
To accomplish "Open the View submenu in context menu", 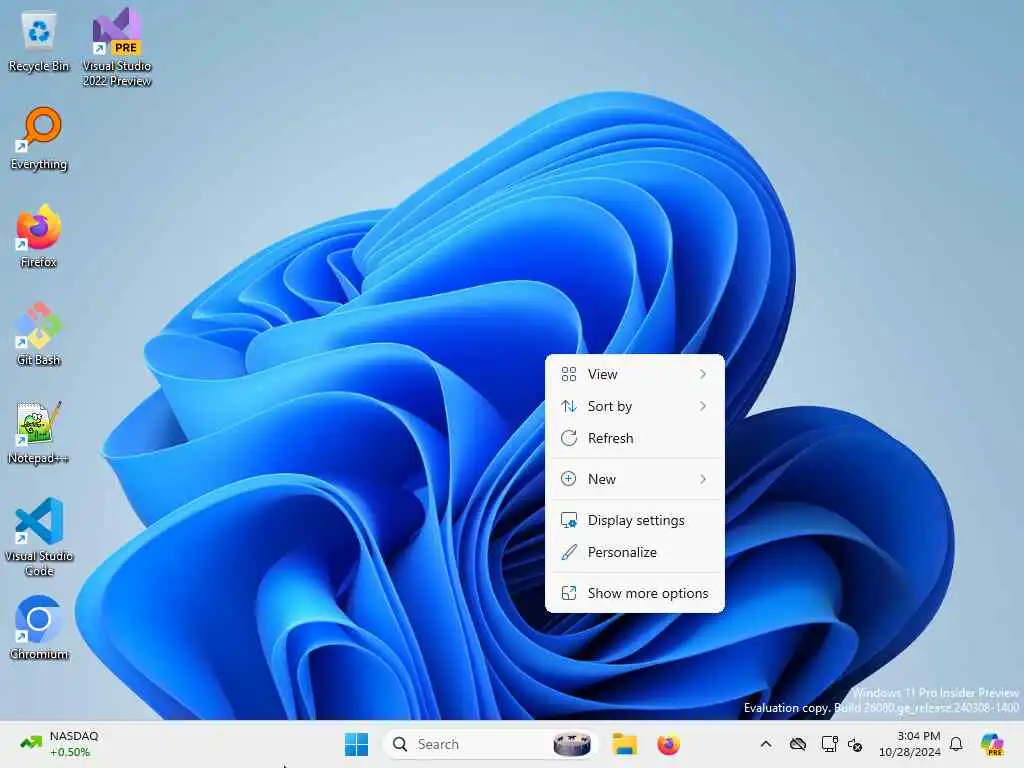I will tap(635, 374).
